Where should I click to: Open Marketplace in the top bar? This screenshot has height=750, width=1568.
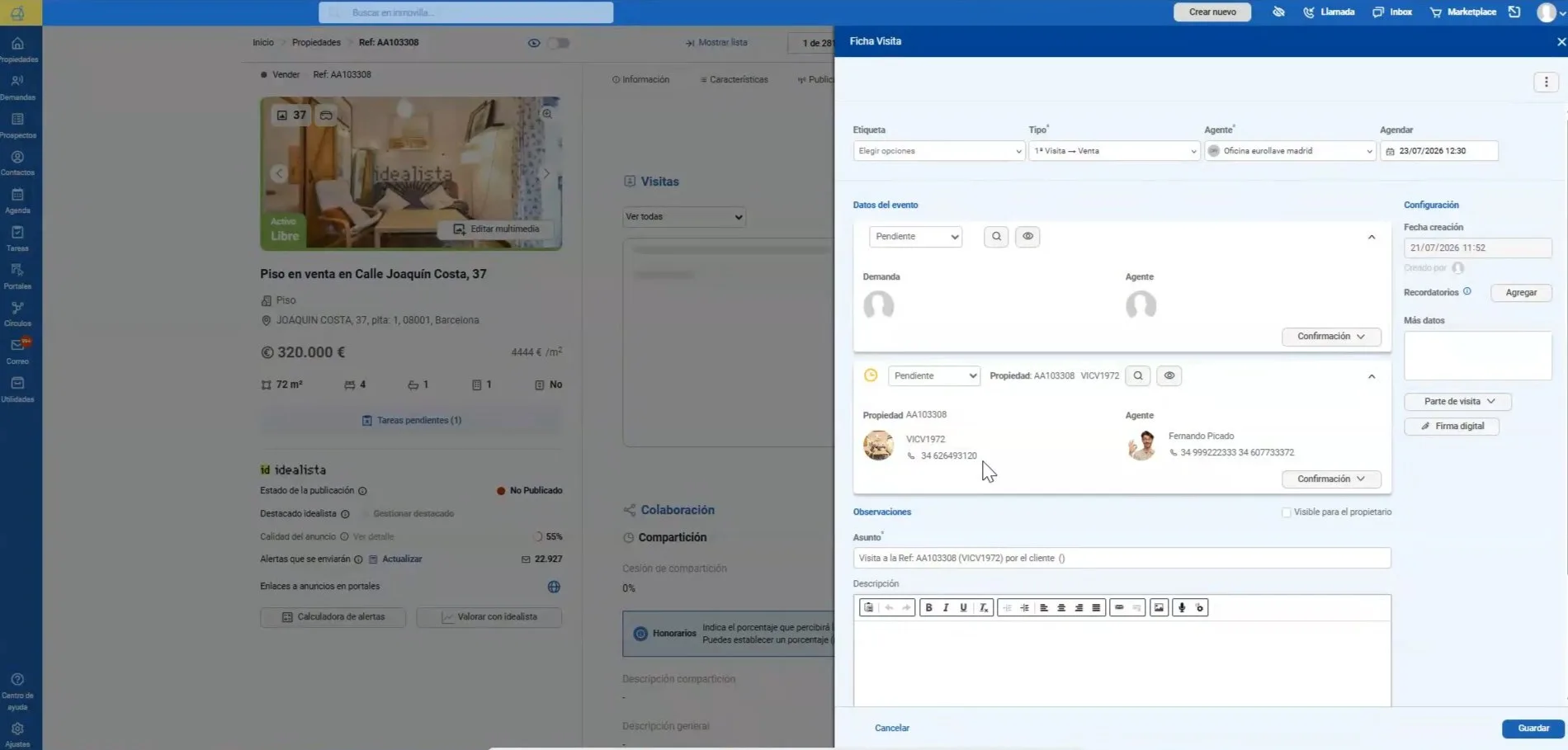pos(1463,12)
